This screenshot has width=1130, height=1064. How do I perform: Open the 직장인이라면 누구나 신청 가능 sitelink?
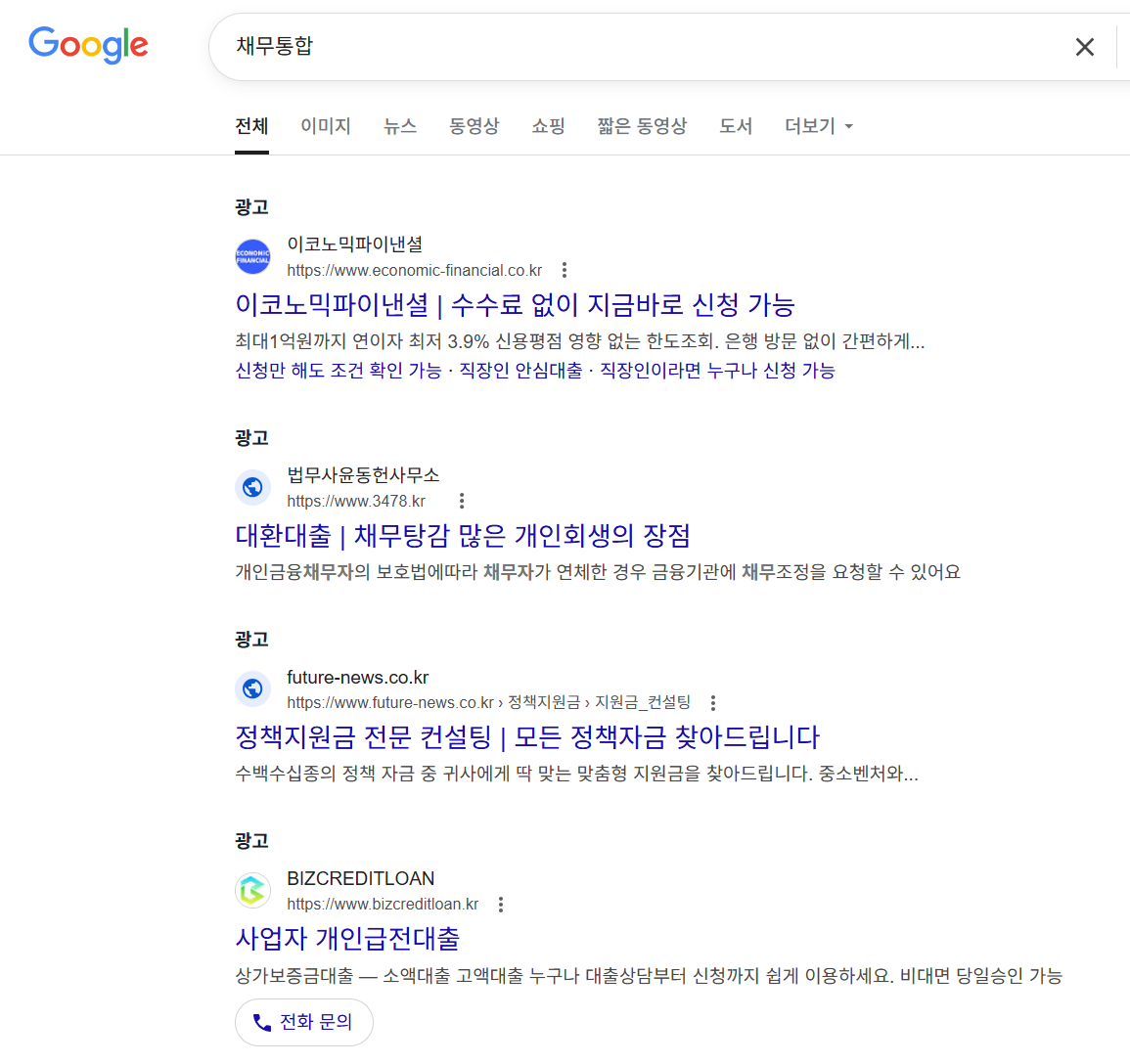718,371
